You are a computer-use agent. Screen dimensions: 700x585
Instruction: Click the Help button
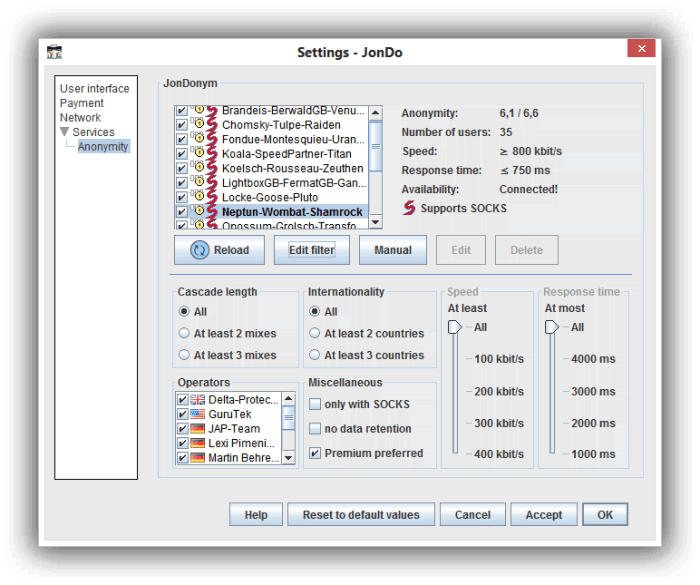coord(256,515)
